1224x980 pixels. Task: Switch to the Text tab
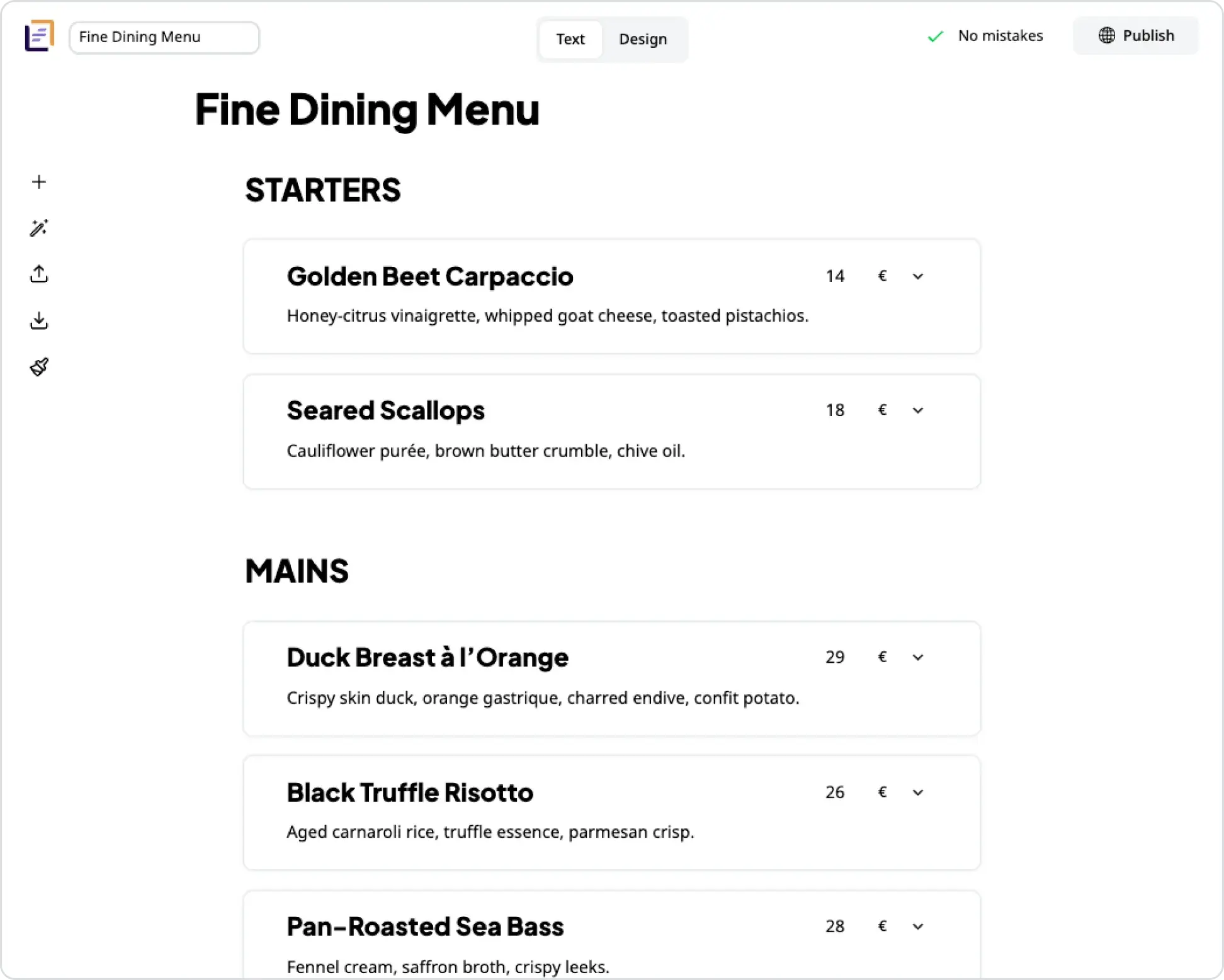coord(570,39)
